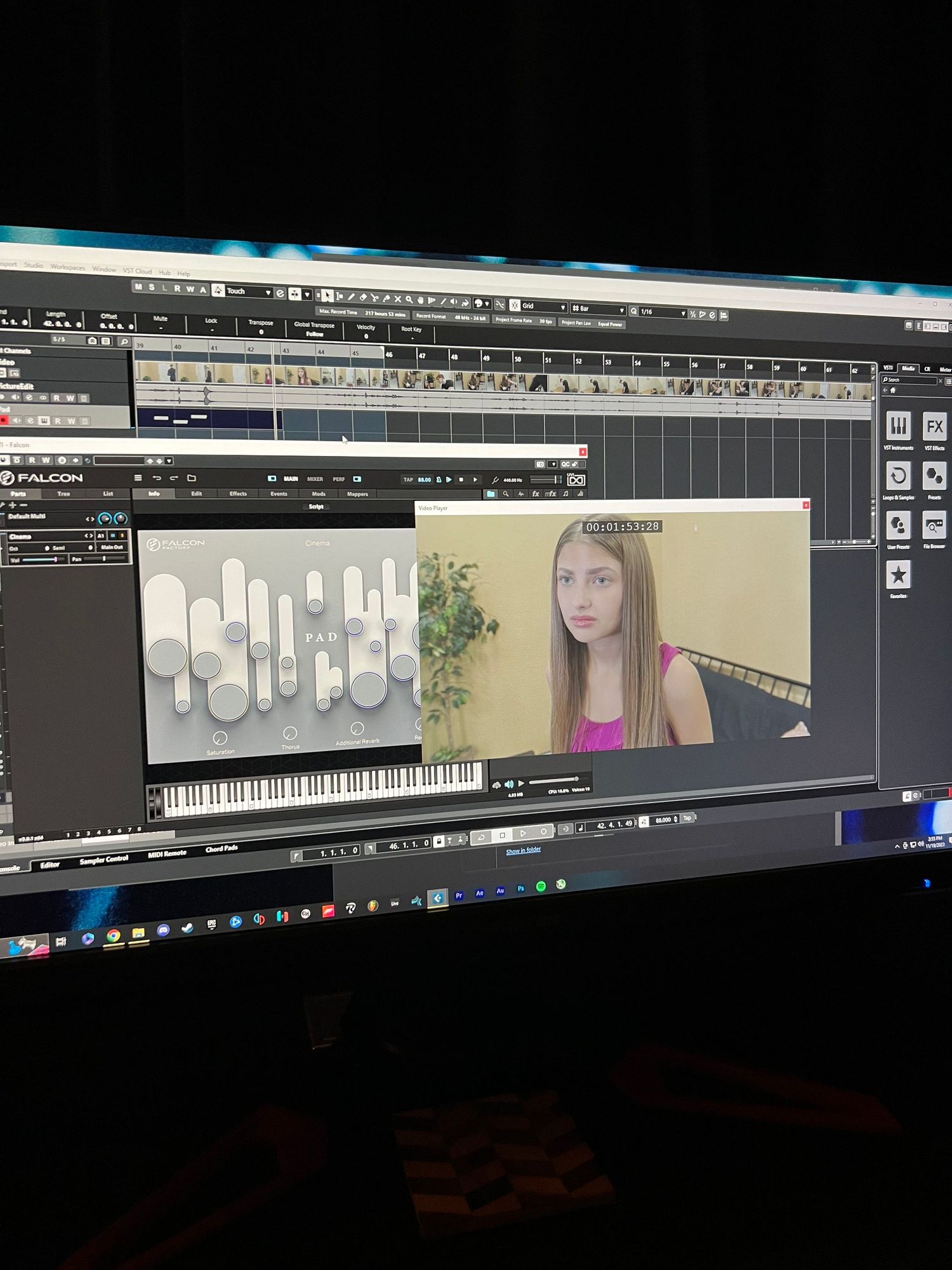The height and width of the screenshot is (1270, 952).
Task: Click Falcon's metronome icon beside tempo
Action: pos(439,479)
